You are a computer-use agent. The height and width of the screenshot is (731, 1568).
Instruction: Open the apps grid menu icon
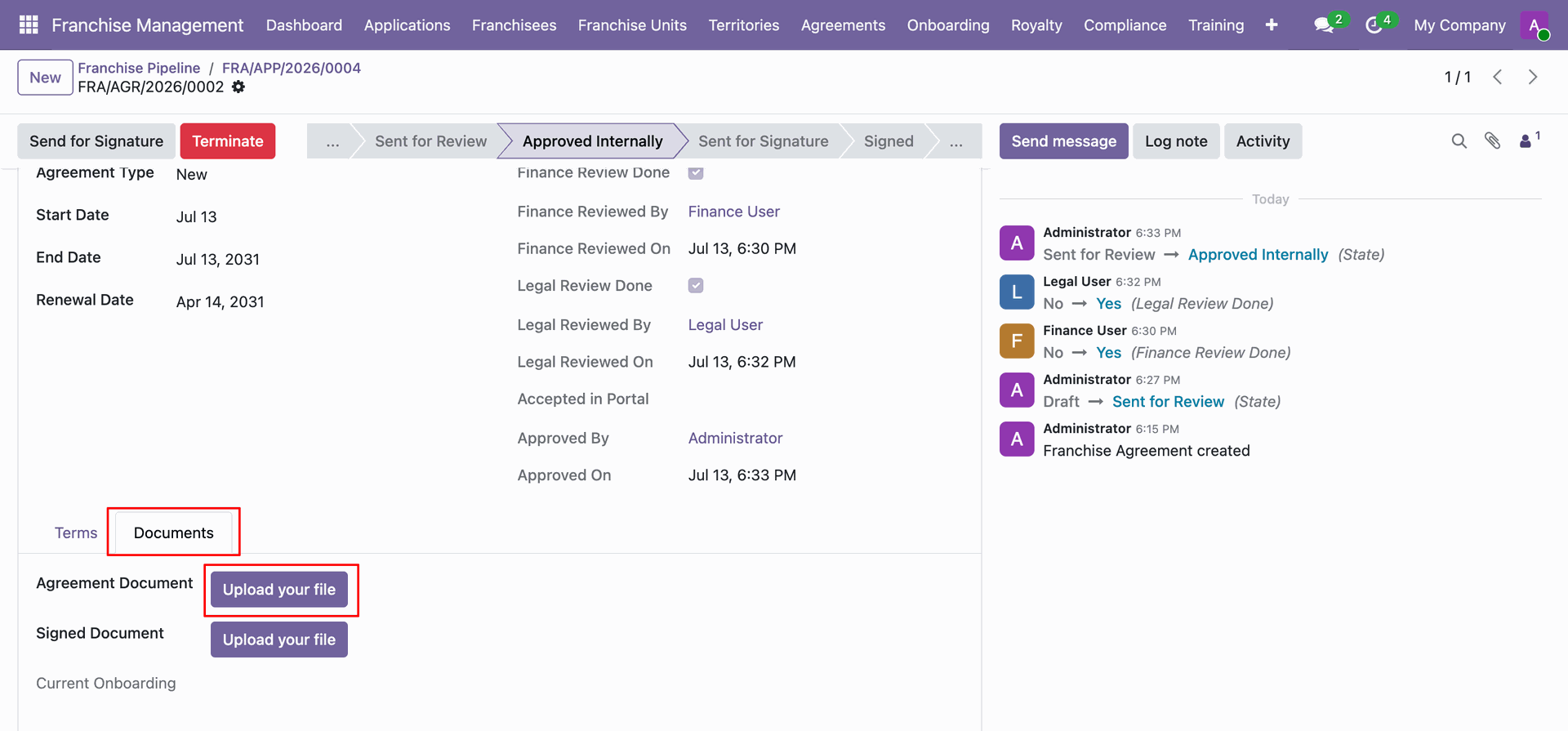(x=29, y=25)
